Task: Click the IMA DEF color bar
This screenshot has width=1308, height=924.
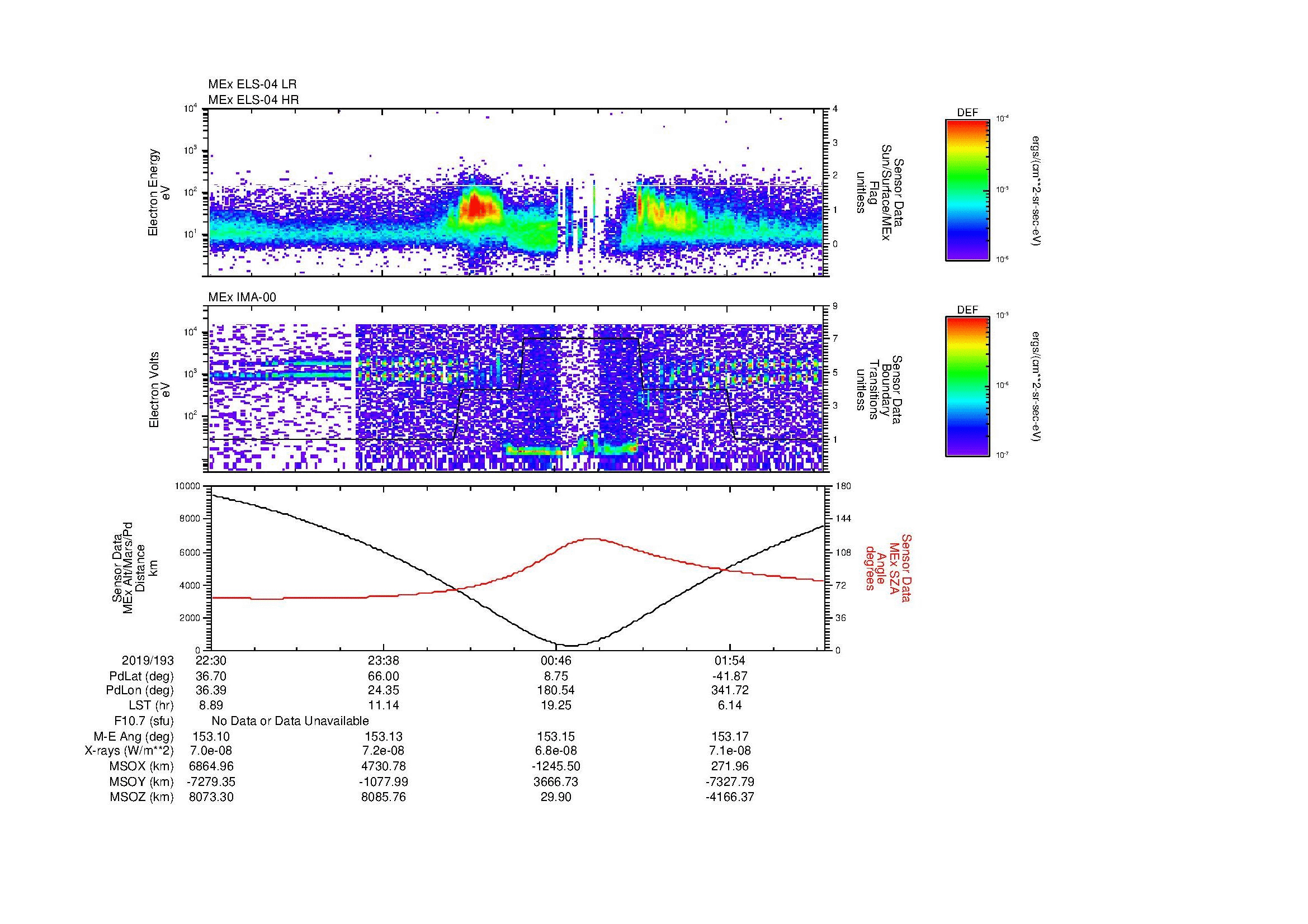Action: [967, 387]
